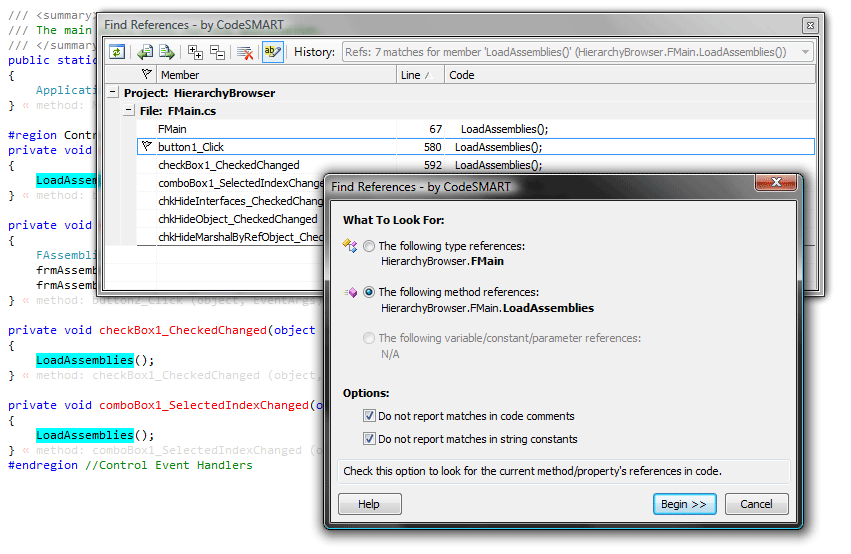Go to previous reference result icon
The image size is (851, 554).
[144, 52]
